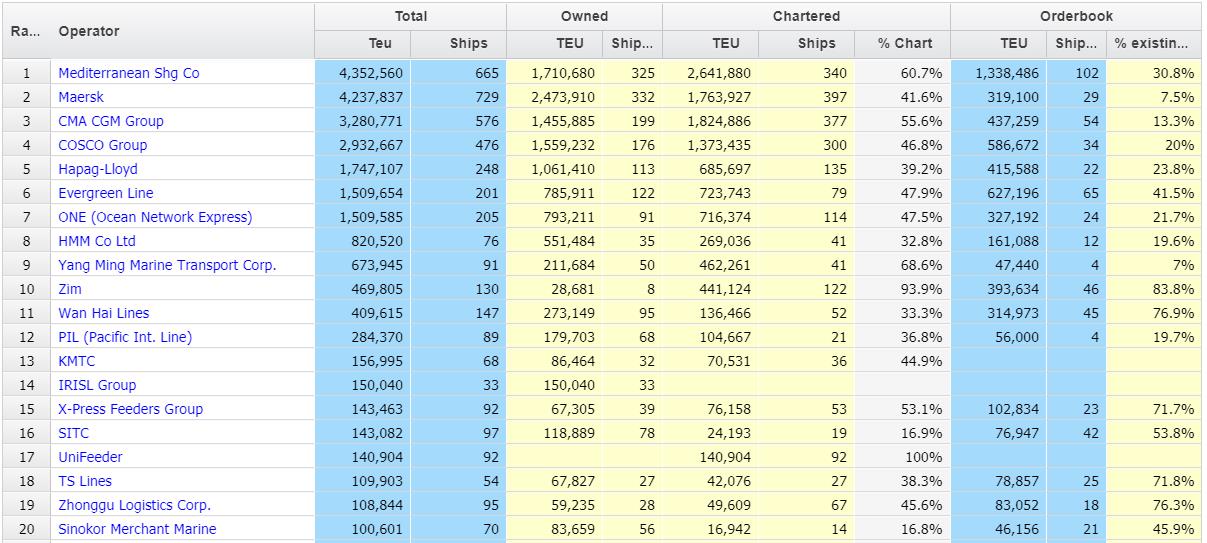Click the Evergreen Line link

pos(105,193)
